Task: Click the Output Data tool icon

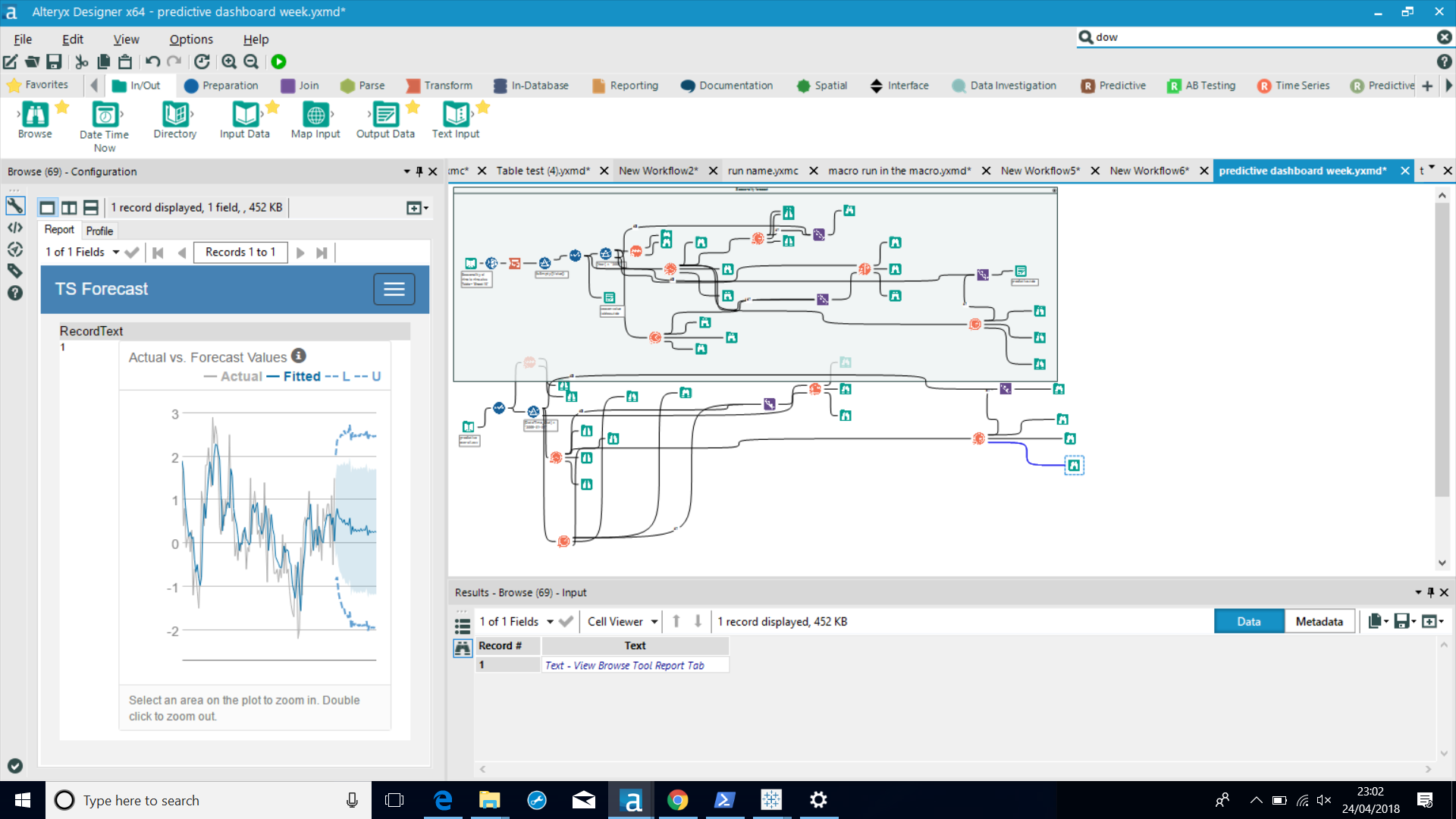Action: 385,115
